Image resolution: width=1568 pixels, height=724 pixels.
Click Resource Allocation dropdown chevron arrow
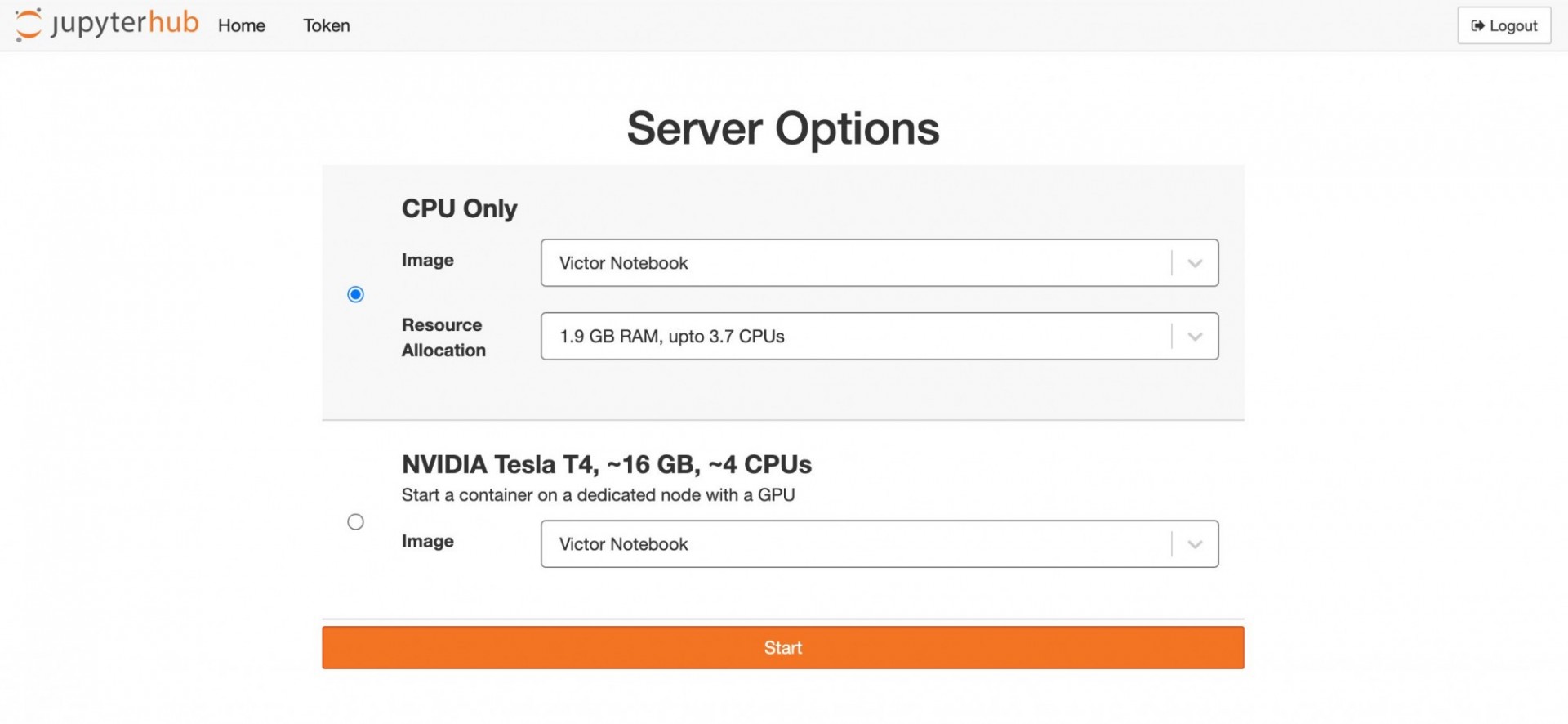pyautogui.click(x=1195, y=336)
